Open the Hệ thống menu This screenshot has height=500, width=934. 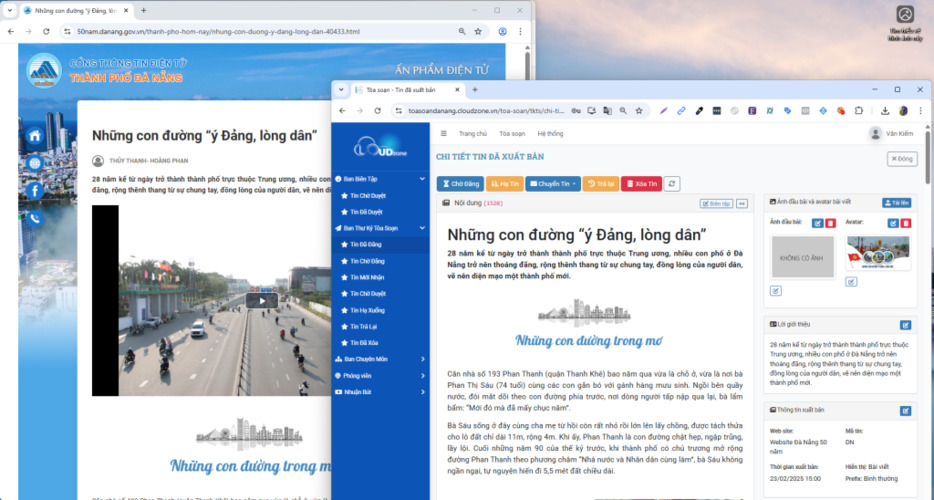point(550,133)
